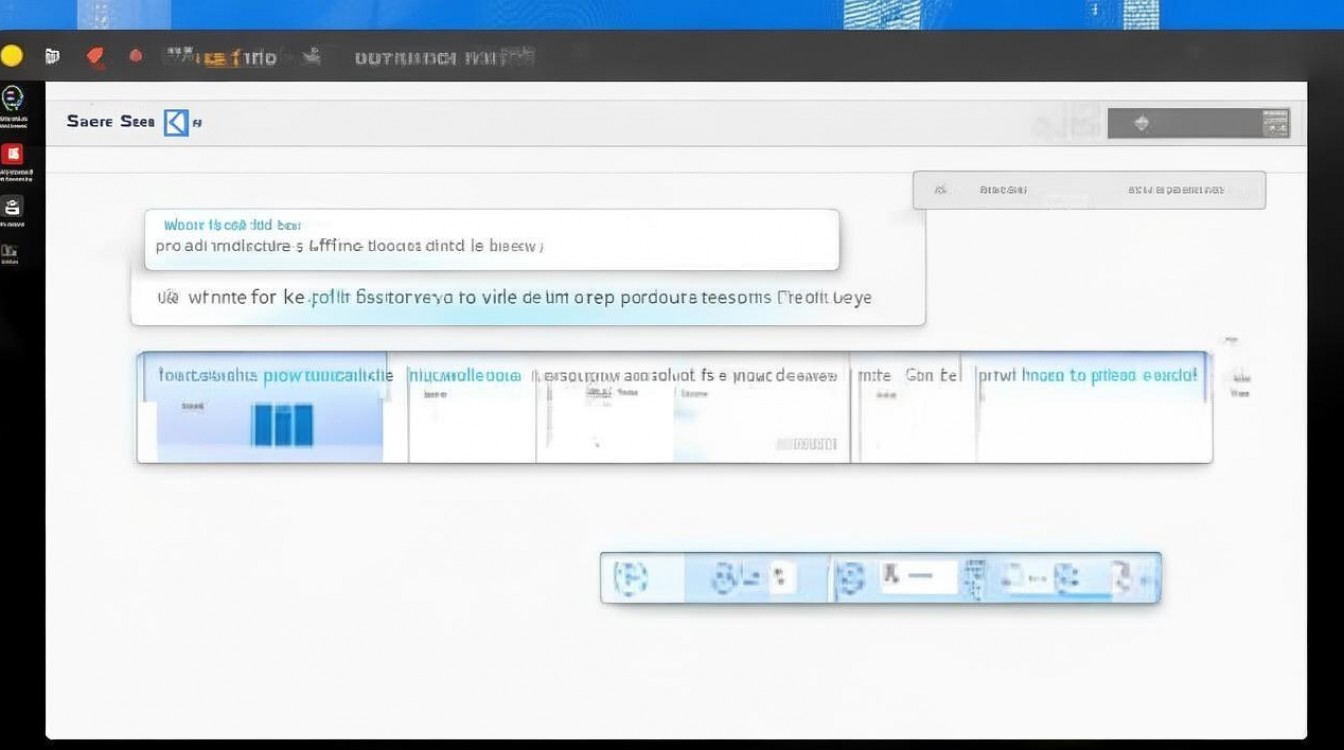Click the rightmost icon of the floating toolbar
This screenshot has height=750, width=1344.
tap(1124, 577)
